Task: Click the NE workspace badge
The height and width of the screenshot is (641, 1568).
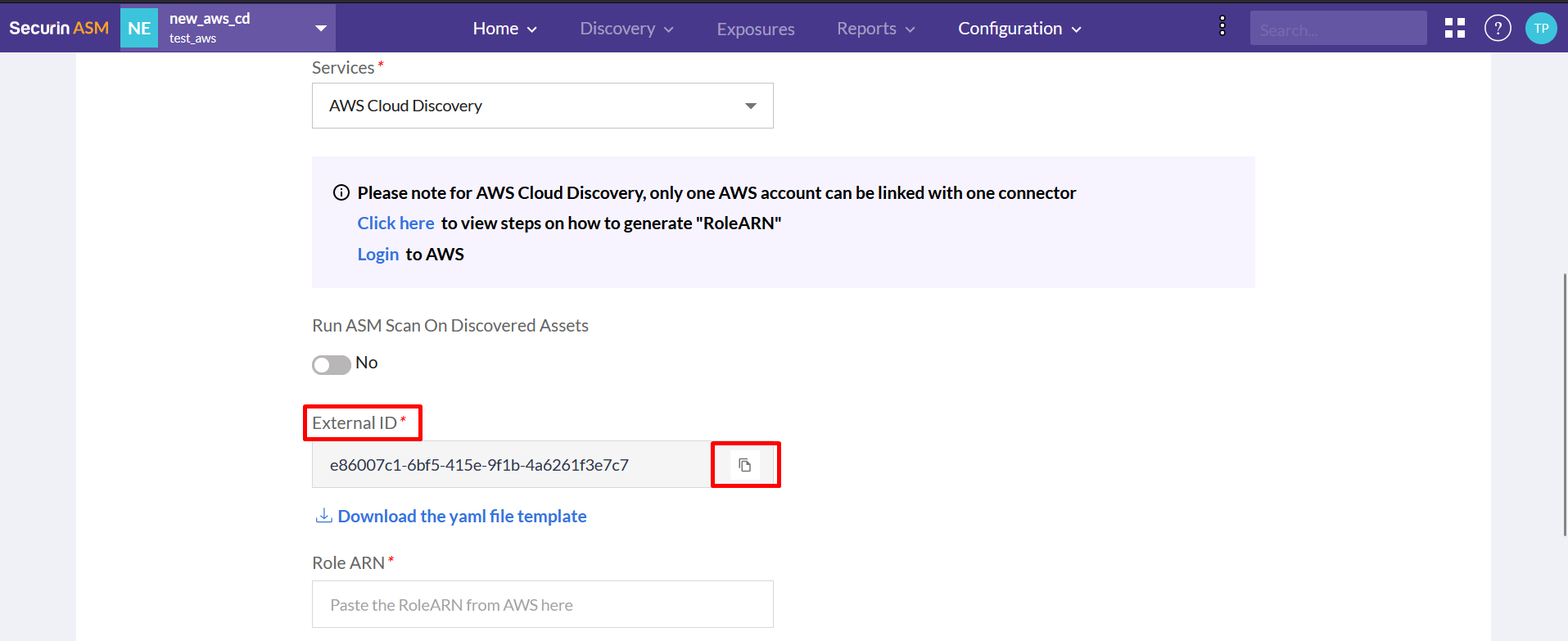Action: [x=139, y=29]
